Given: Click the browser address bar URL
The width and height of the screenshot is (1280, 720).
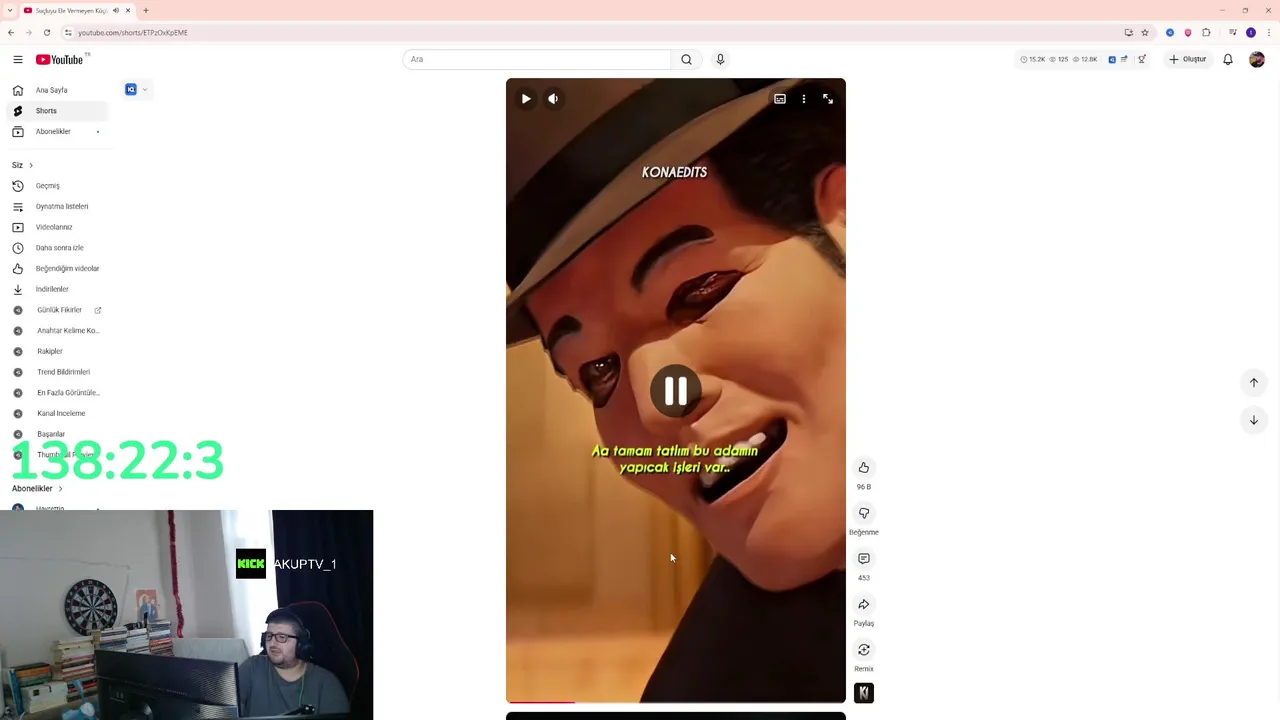Looking at the screenshot, I should pos(133,32).
